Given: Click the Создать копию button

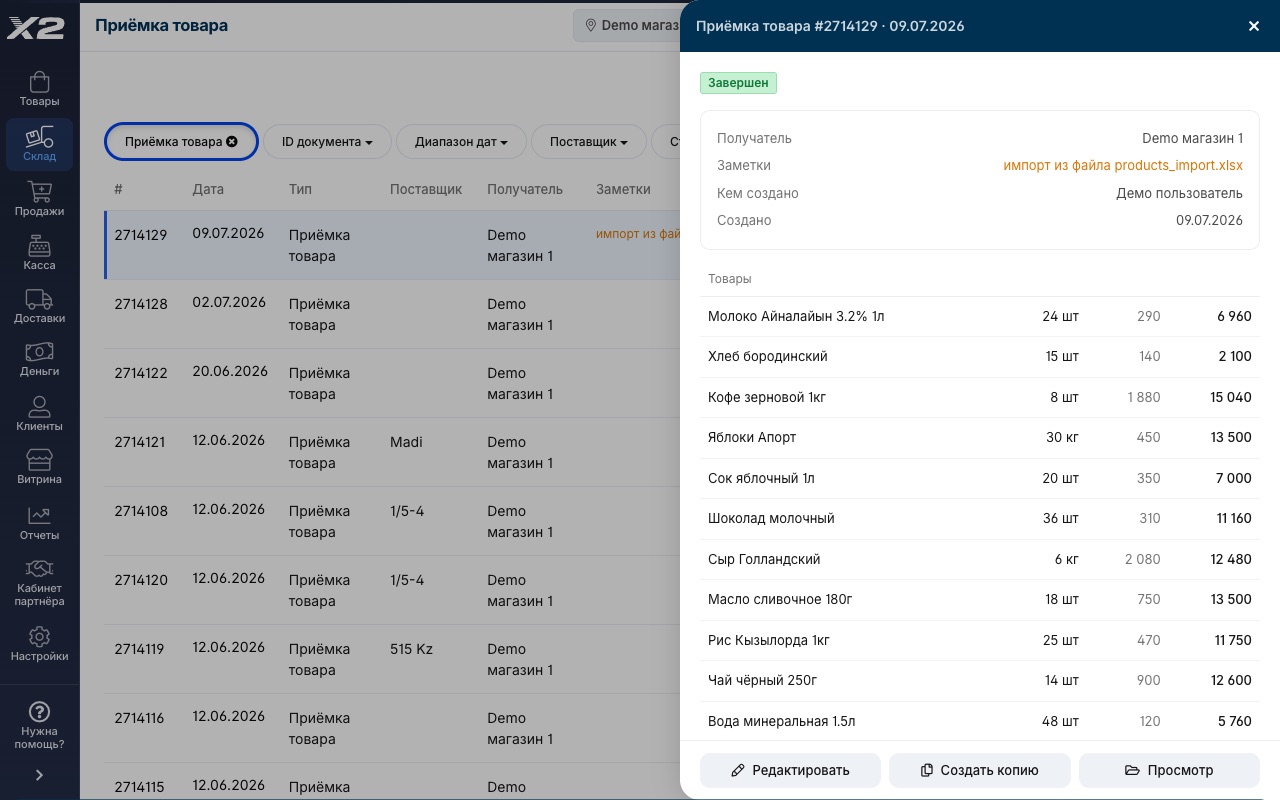Looking at the screenshot, I should pos(980,770).
